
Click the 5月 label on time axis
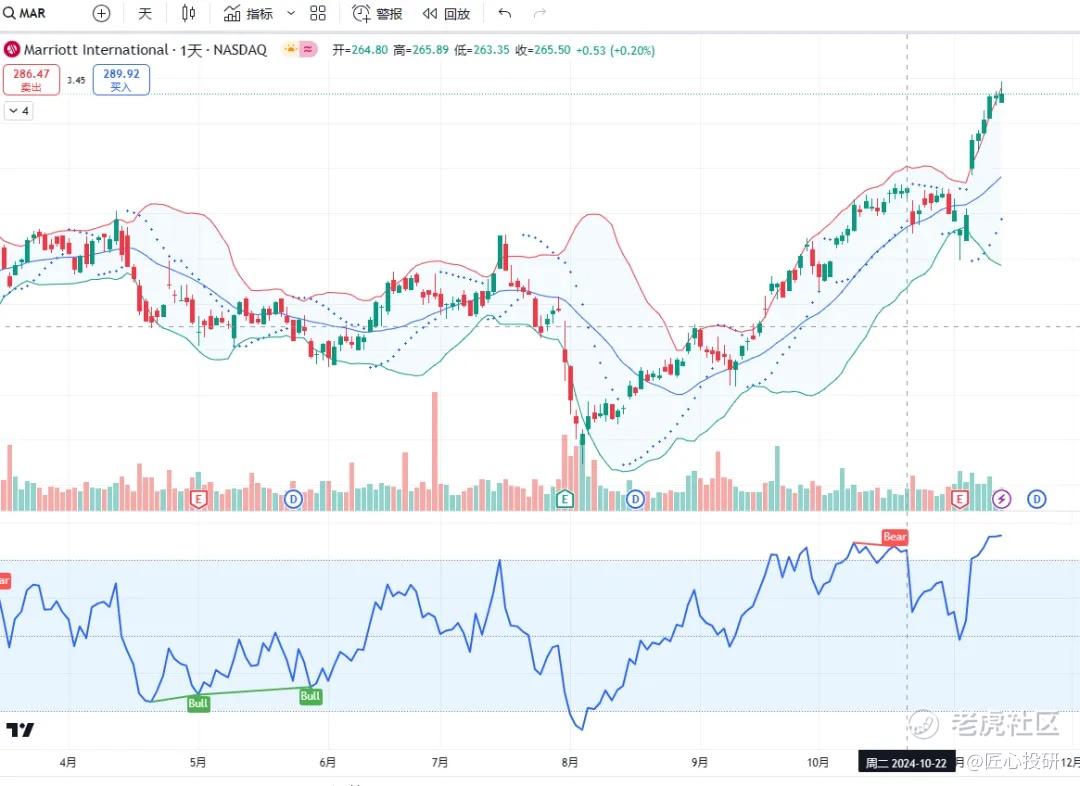pyautogui.click(x=198, y=762)
